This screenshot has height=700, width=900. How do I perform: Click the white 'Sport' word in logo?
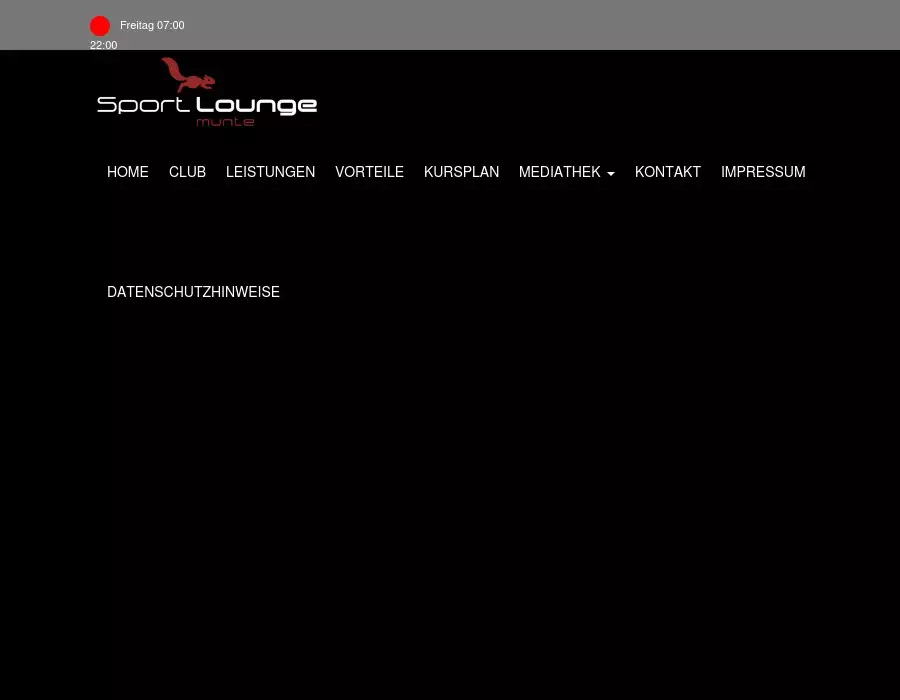(x=144, y=105)
